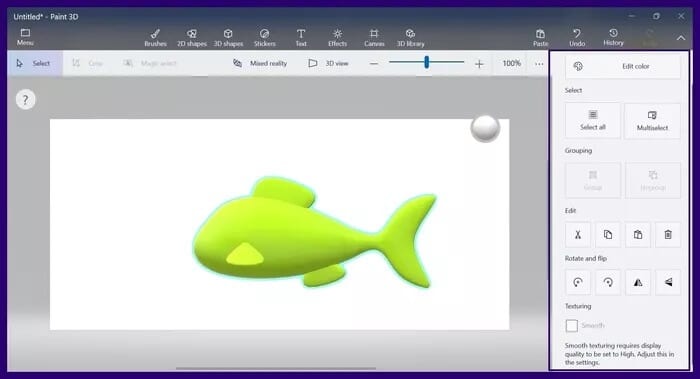Click the Crop tool
Image resolution: width=700 pixels, height=379 pixels.
coord(88,63)
